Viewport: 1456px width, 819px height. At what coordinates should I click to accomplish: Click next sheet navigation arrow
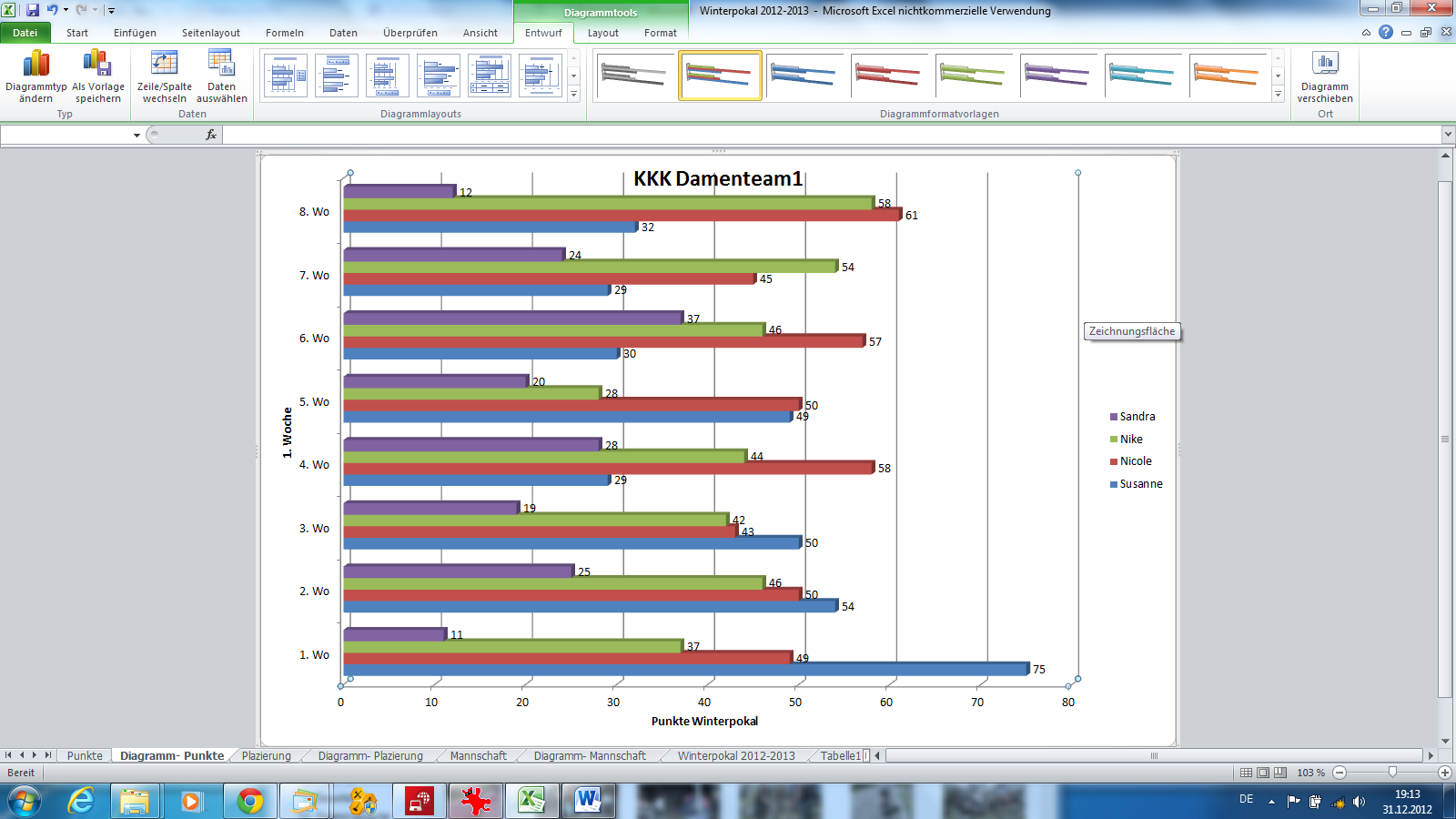(x=35, y=755)
